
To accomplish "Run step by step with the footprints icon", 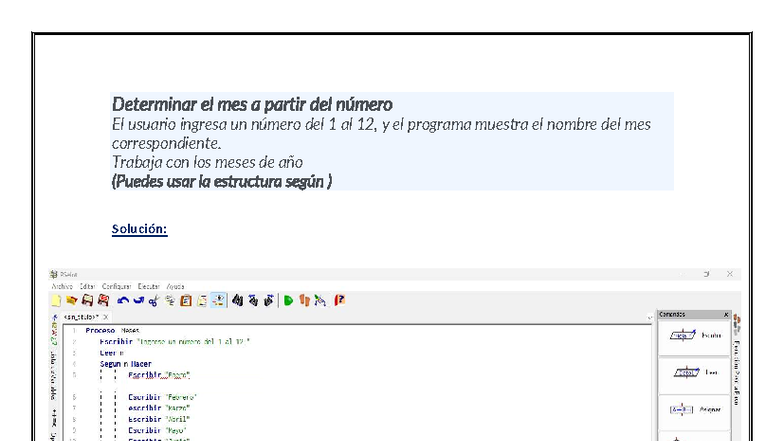I will [304, 300].
